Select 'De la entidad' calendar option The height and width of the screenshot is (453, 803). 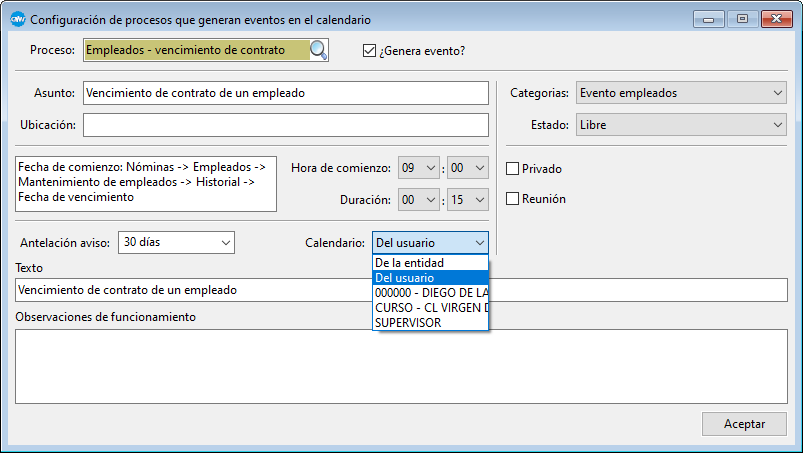click(x=410, y=263)
